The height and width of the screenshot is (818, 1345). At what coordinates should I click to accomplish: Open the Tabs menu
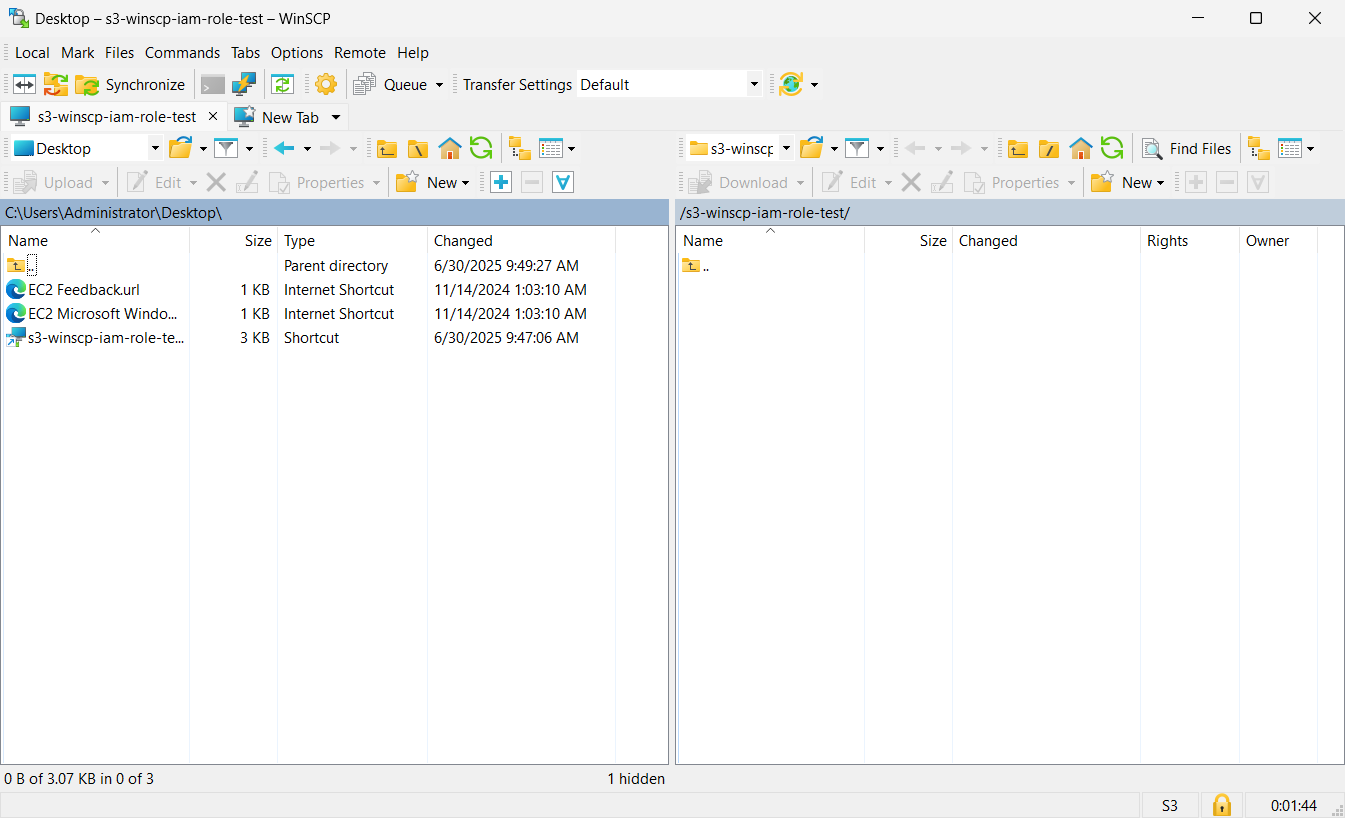(245, 53)
